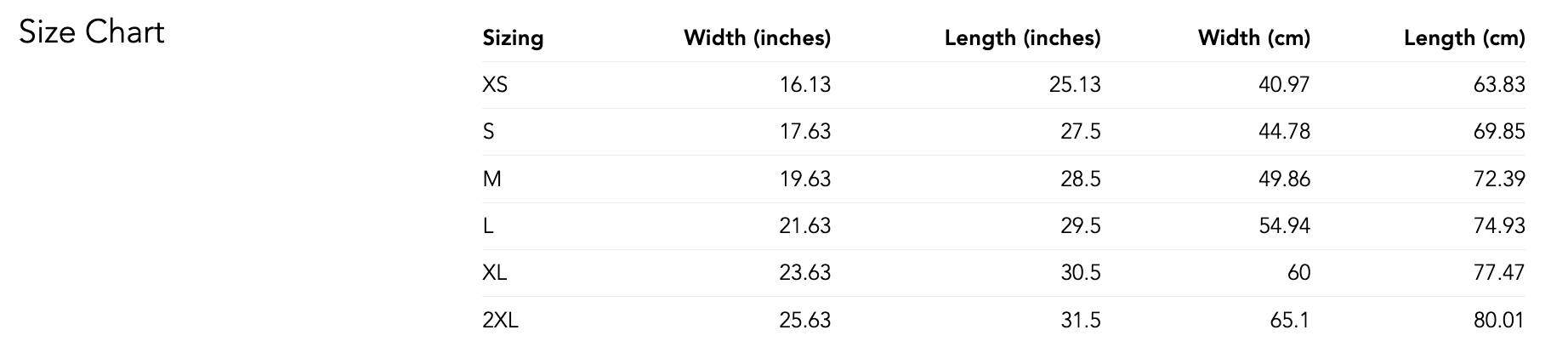The height and width of the screenshot is (347, 1568).
Task: Click the 60 width cm value for XL
Action: coord(1298,273)
